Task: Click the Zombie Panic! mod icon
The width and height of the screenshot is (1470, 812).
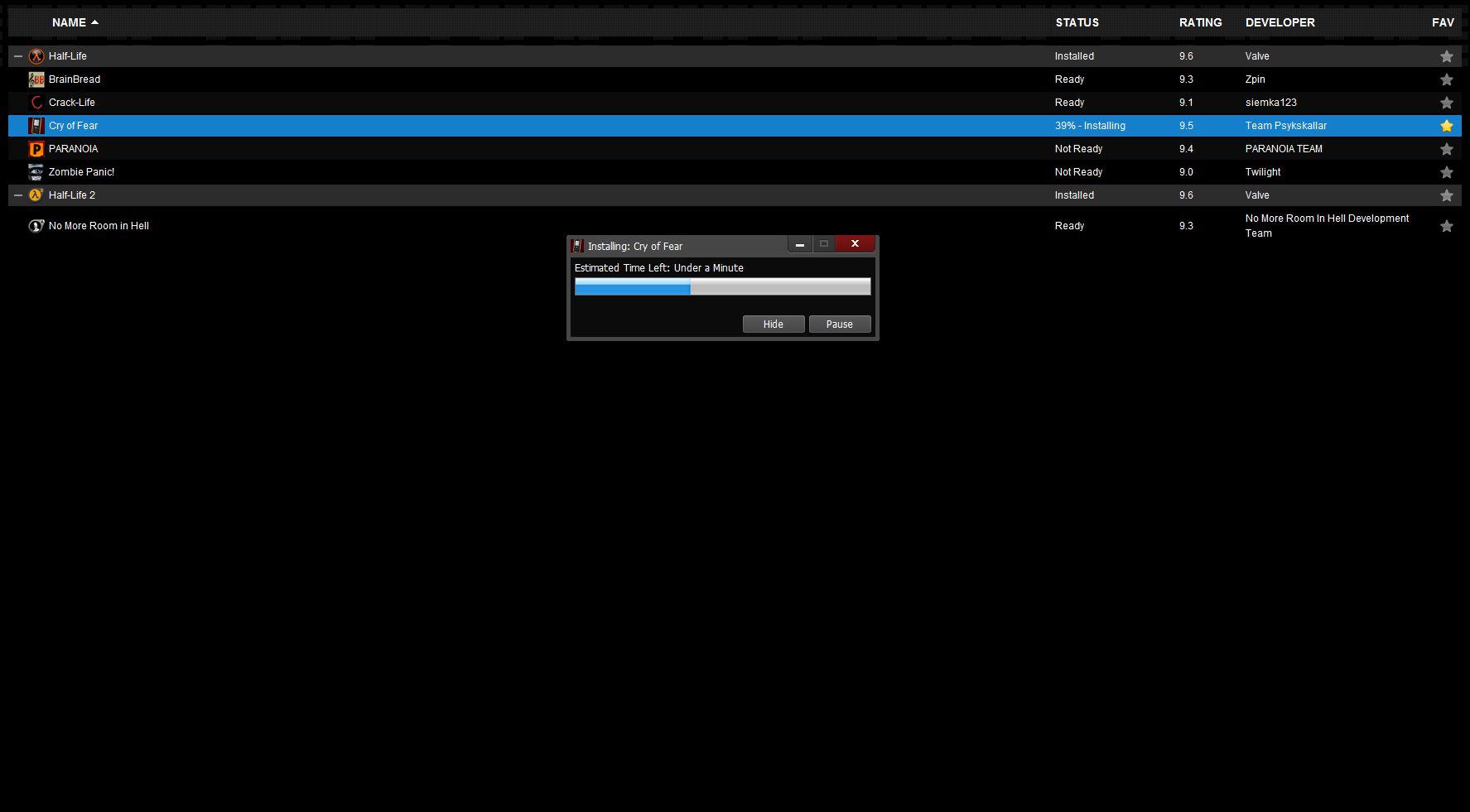Action: coord(36,172)
